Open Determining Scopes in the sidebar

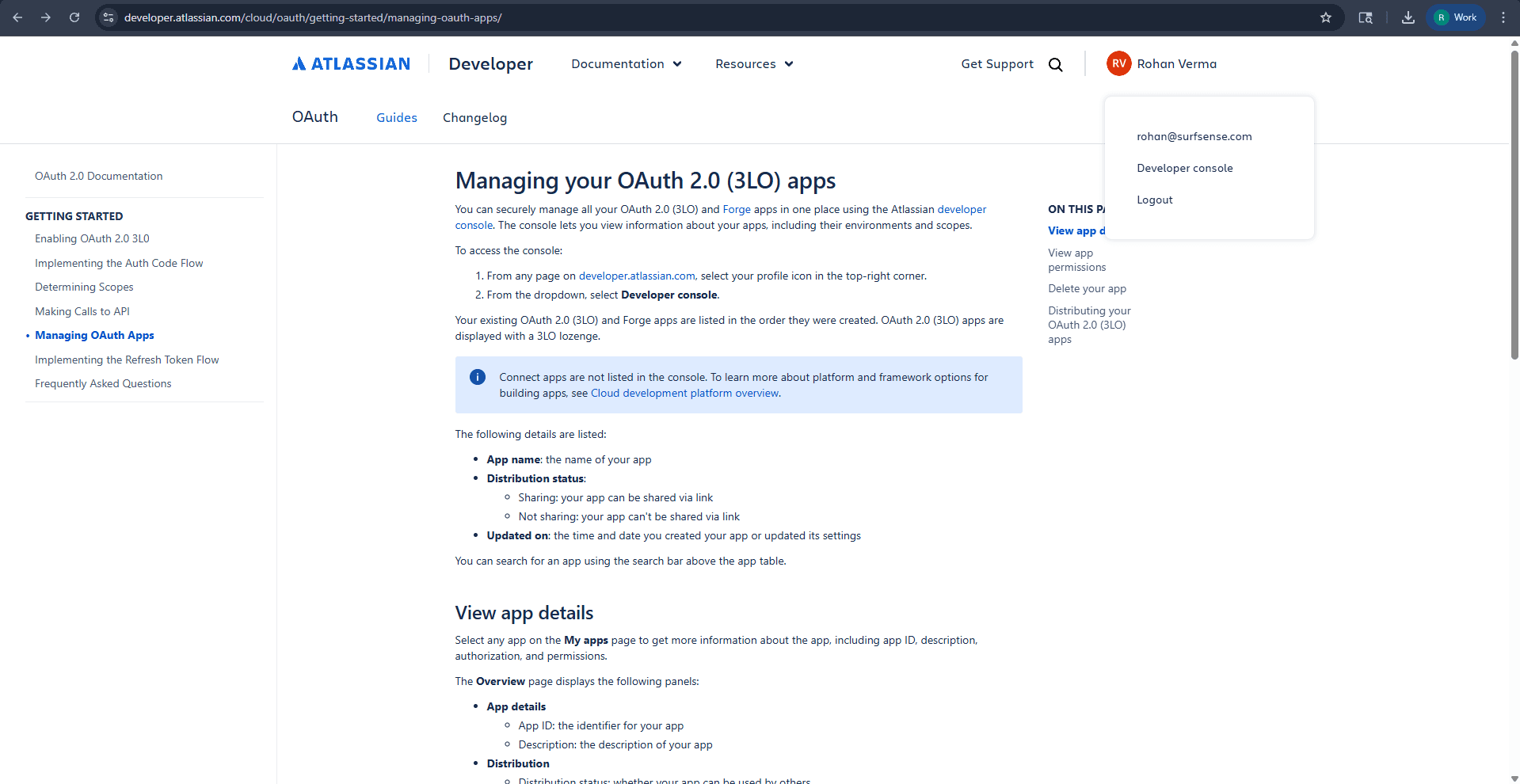click(84, 287)
